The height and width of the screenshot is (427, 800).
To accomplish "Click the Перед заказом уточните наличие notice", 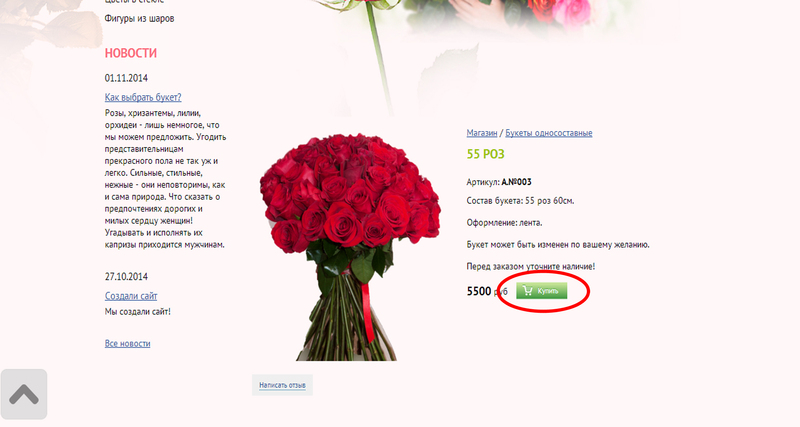I will [531, 266].
